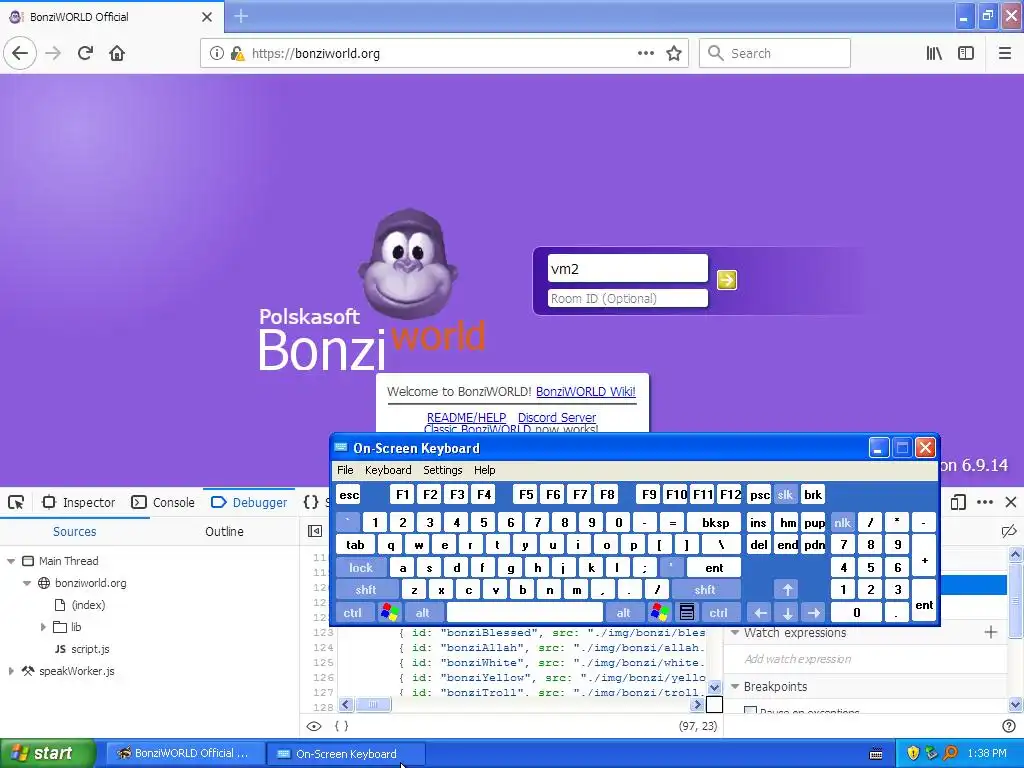Open devtools more options ellipsis
The height and width of the screenshot is (768, 1024).
click(x=985, y=502)
